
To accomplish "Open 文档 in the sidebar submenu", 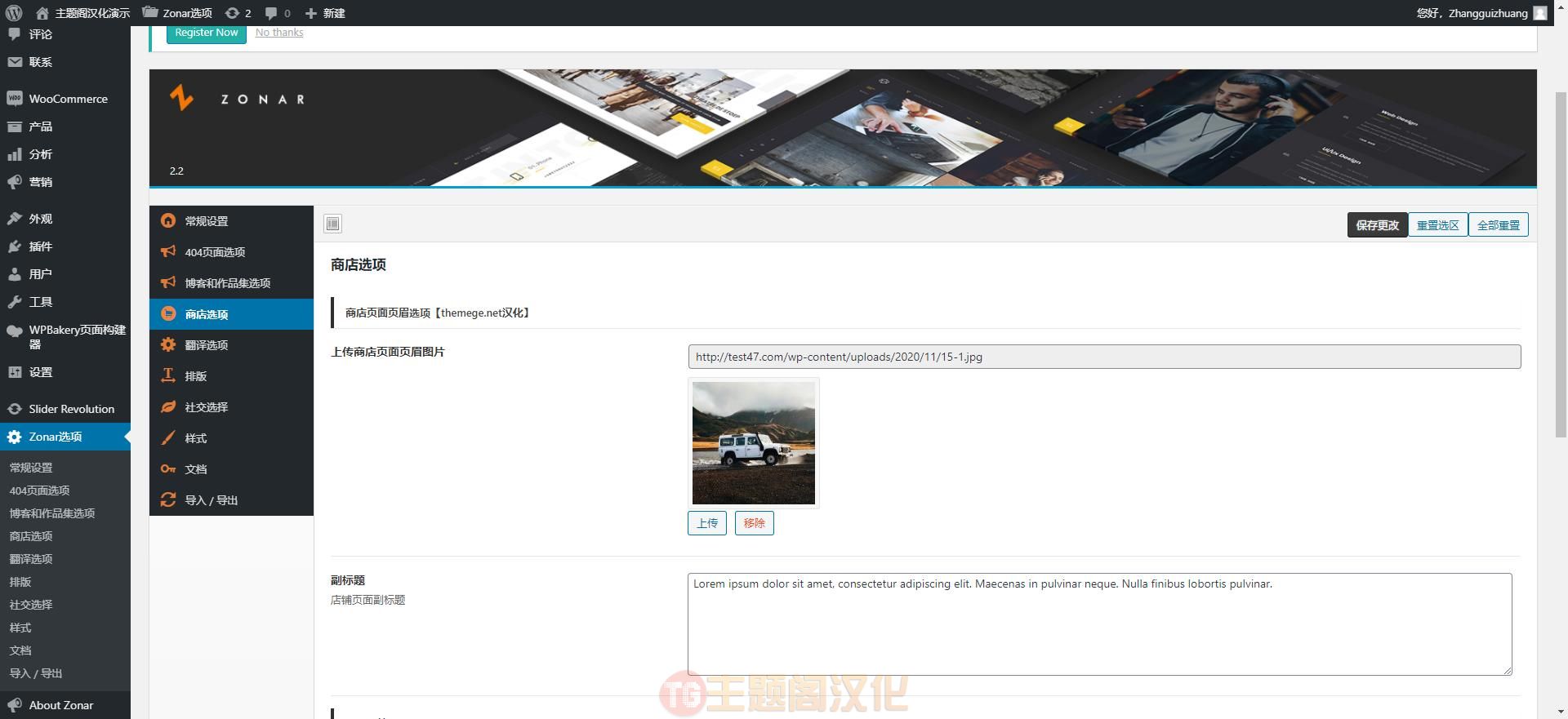I will [x=20, y=650].
